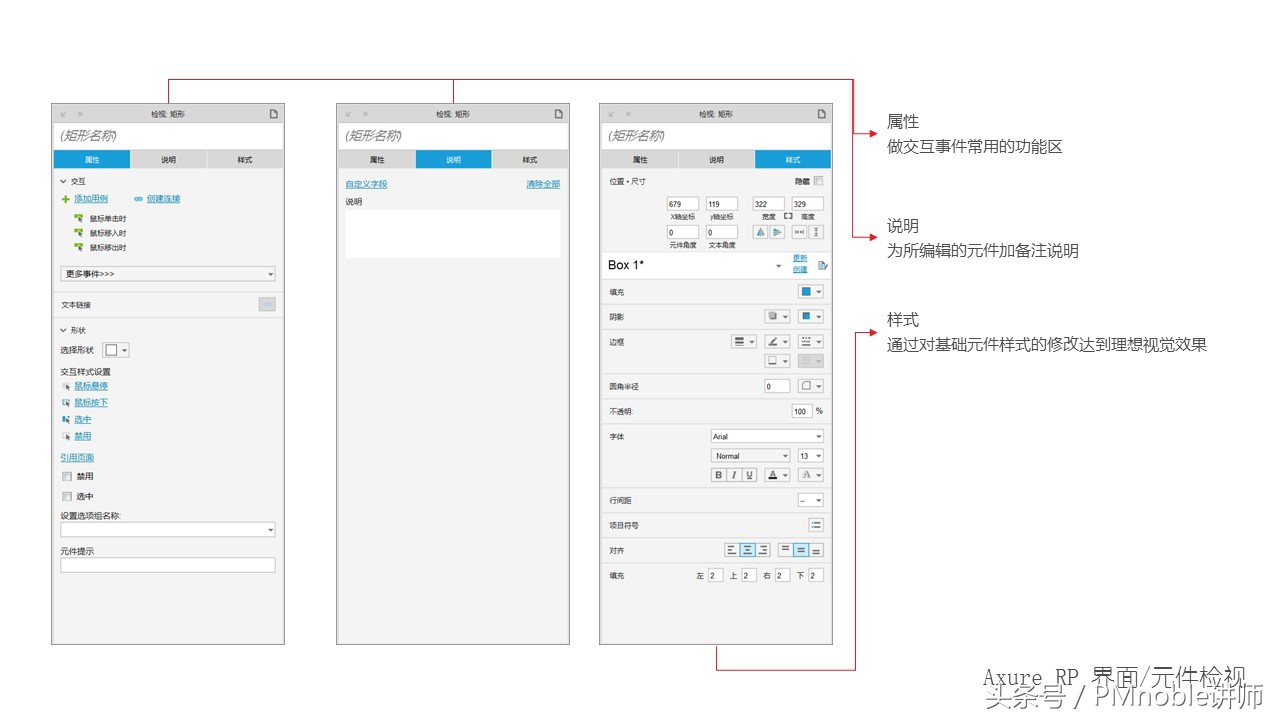Click the bottom vertical alignment icon

click(817, 550)
